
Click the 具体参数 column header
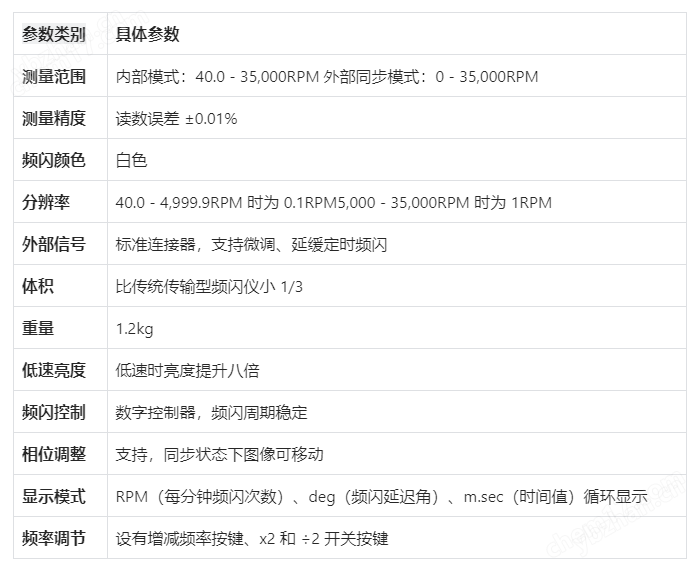(147, 34)
